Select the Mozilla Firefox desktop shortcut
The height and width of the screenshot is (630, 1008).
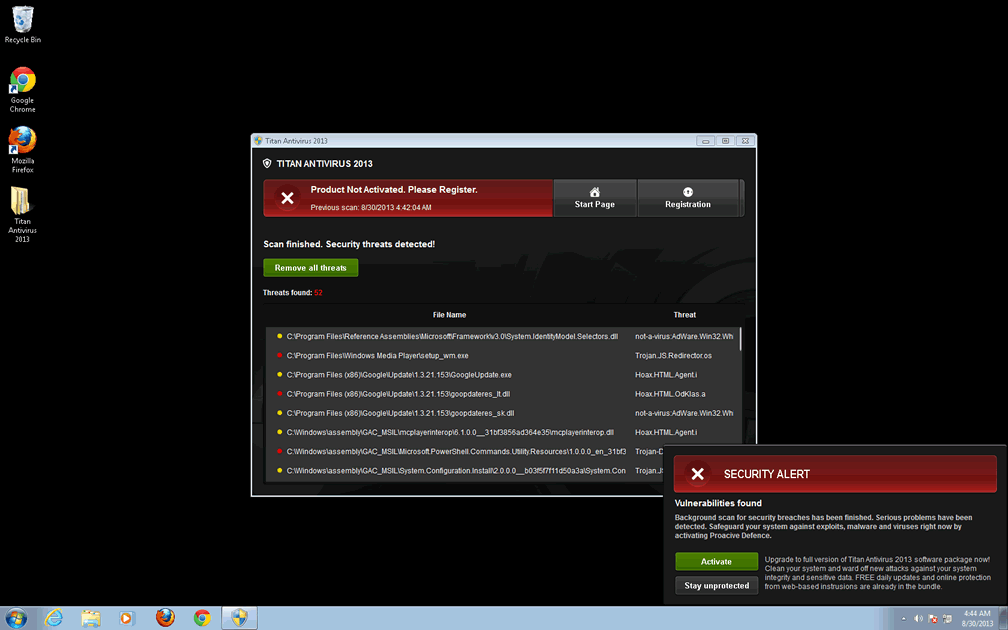pyautogui.click(x=22, y=149)
